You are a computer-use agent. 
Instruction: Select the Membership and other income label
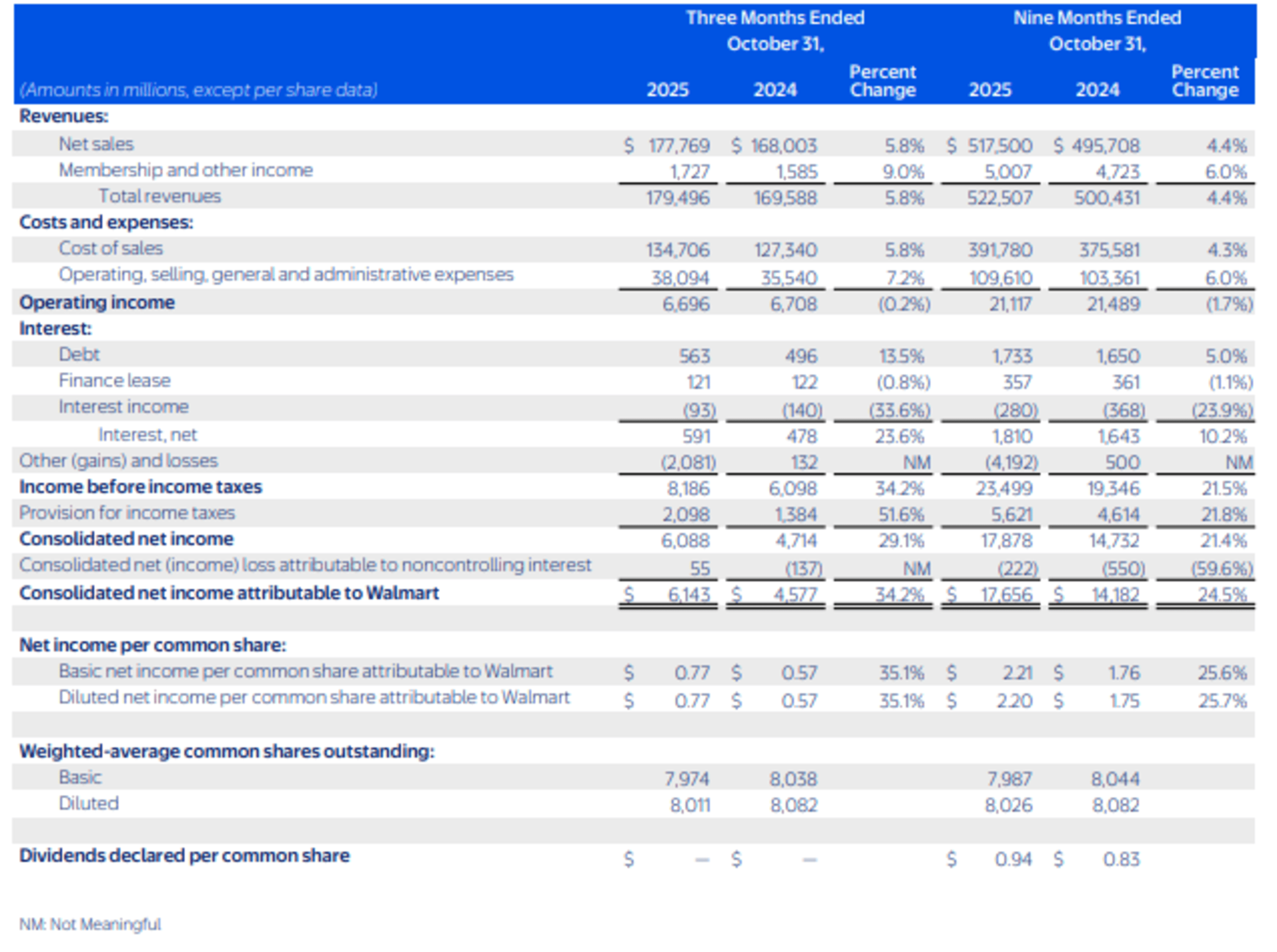(186, 169)
